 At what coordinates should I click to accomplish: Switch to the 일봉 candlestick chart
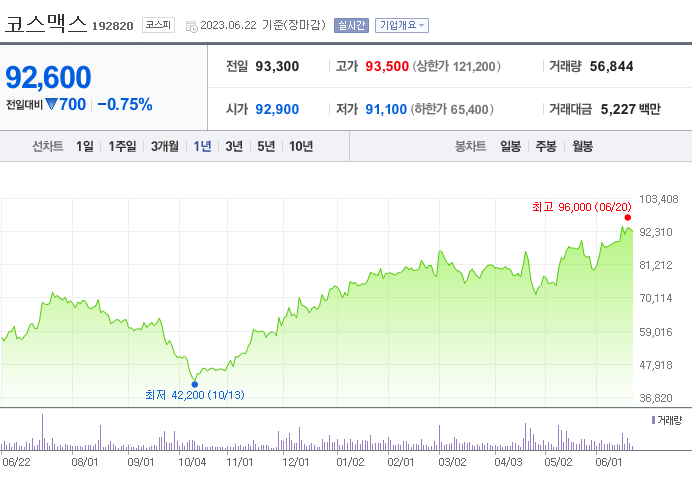pyautogui.click(x=510, y=146)
